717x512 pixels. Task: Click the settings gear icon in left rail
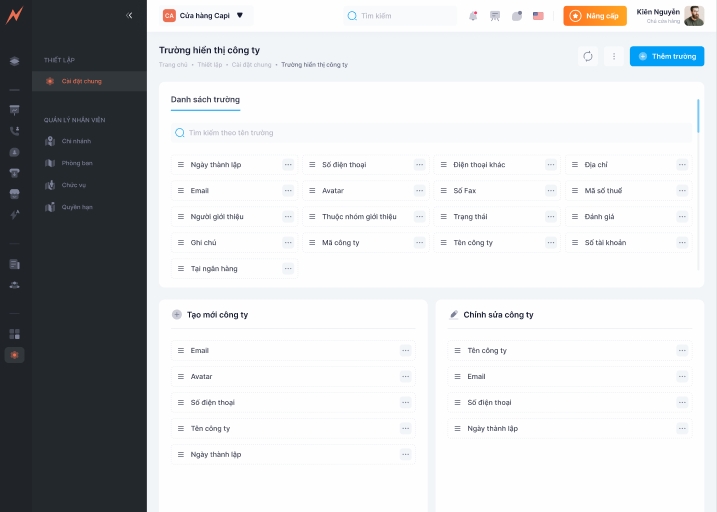[x=14, y=355]
